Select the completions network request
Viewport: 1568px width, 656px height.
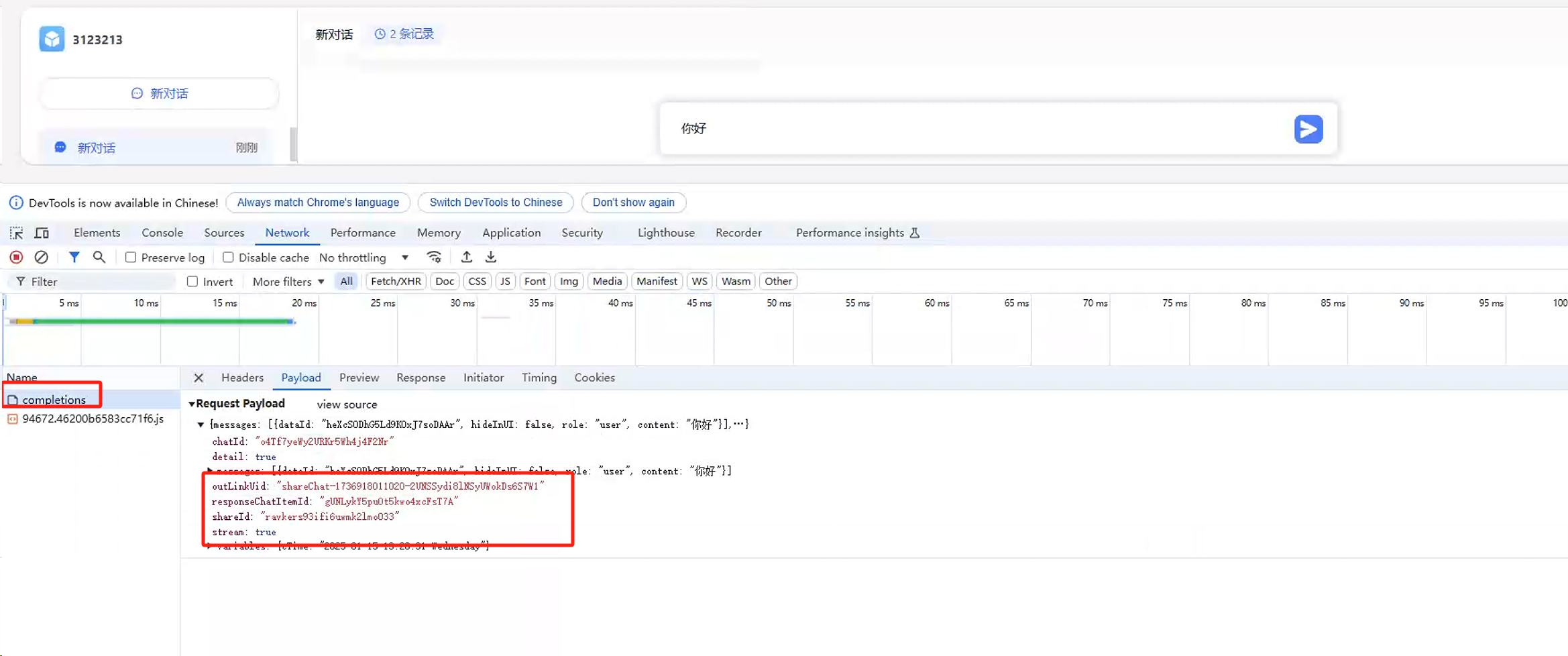(x=54, y=400)
